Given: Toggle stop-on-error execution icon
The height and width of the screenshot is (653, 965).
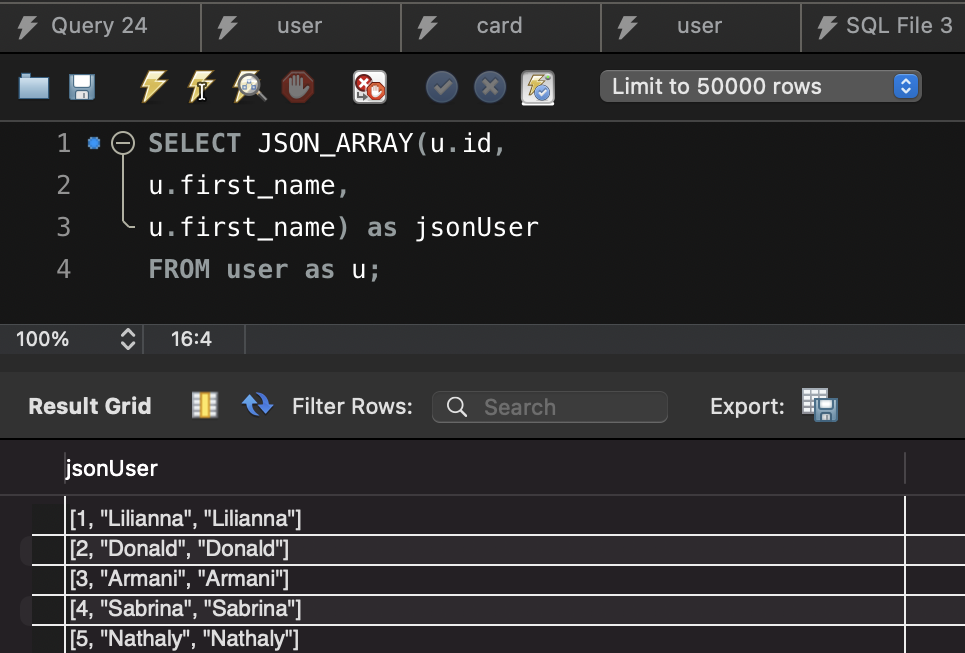Looking at the screenshot, I should point(369,87).
